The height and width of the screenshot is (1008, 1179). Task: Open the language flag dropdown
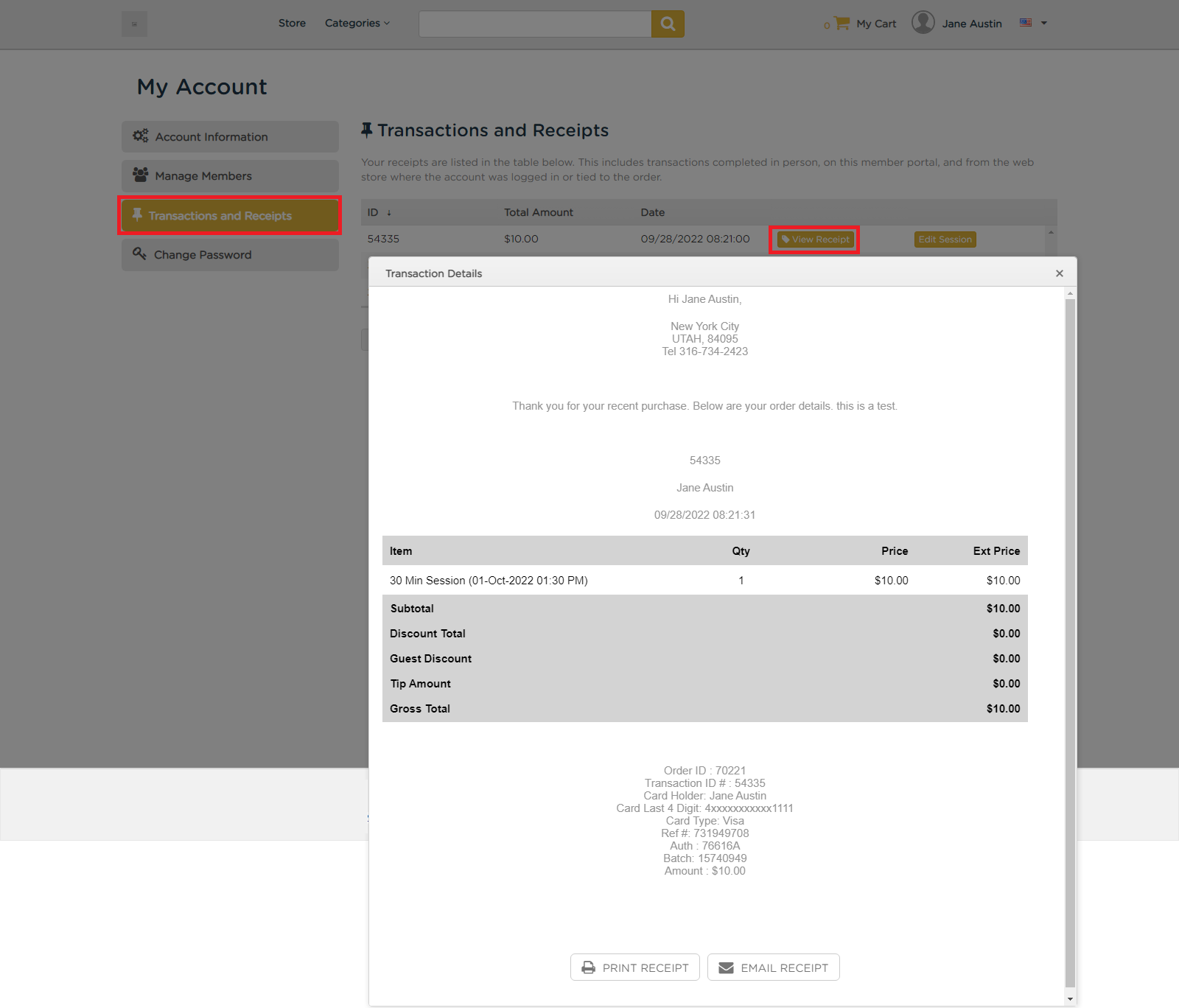click(x=1033, y=23)
